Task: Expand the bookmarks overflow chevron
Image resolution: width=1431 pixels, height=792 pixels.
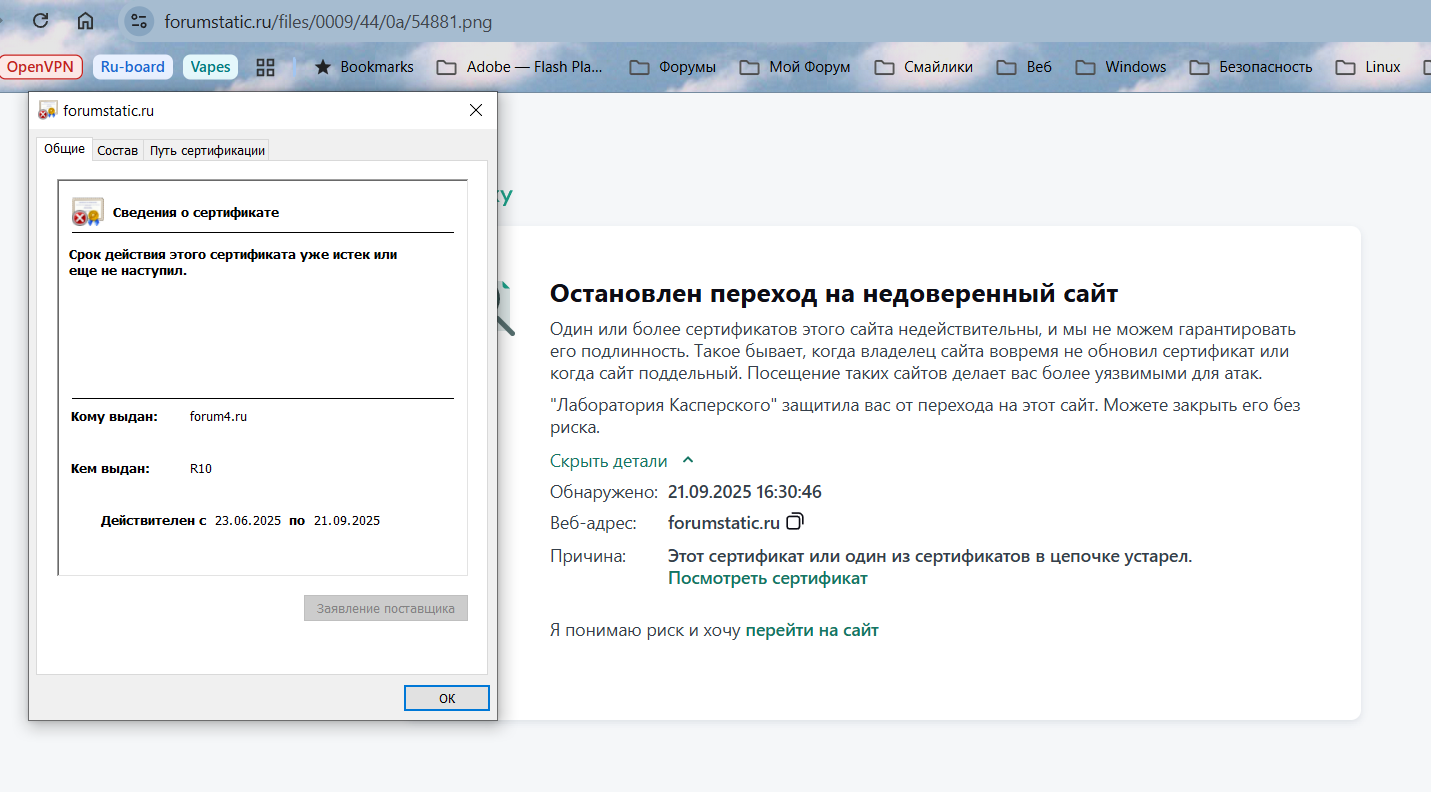Action: [1427, 66]
